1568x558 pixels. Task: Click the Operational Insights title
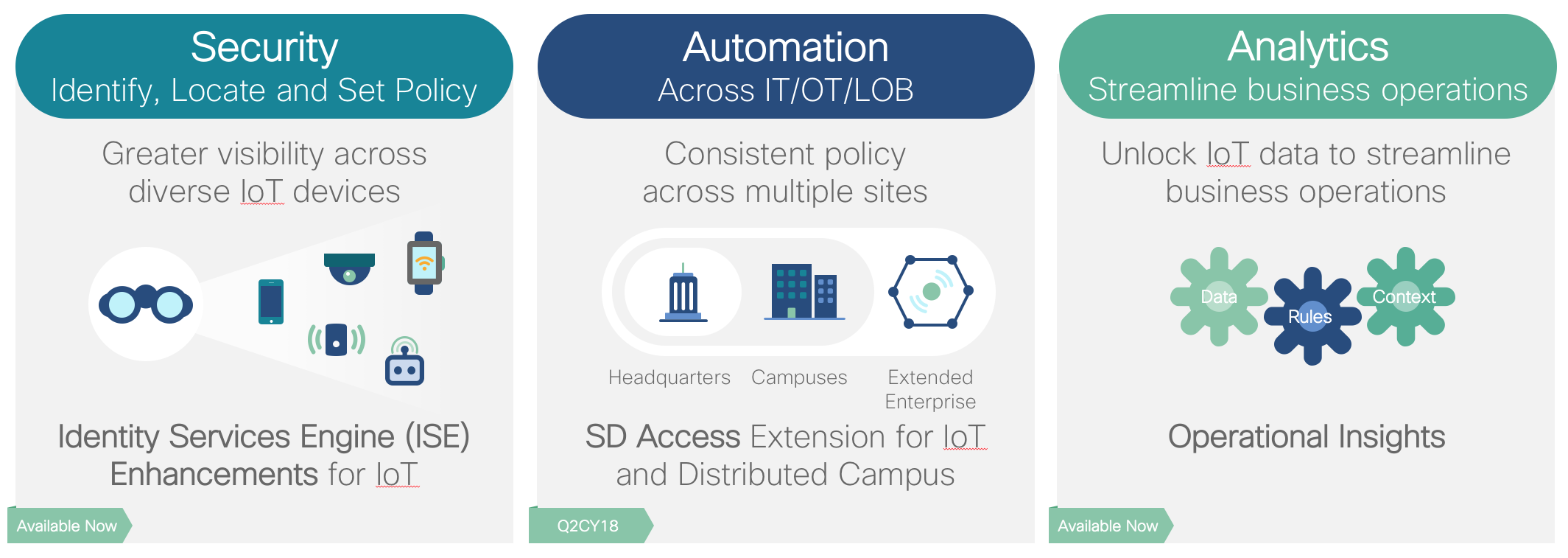(1307, 436)
